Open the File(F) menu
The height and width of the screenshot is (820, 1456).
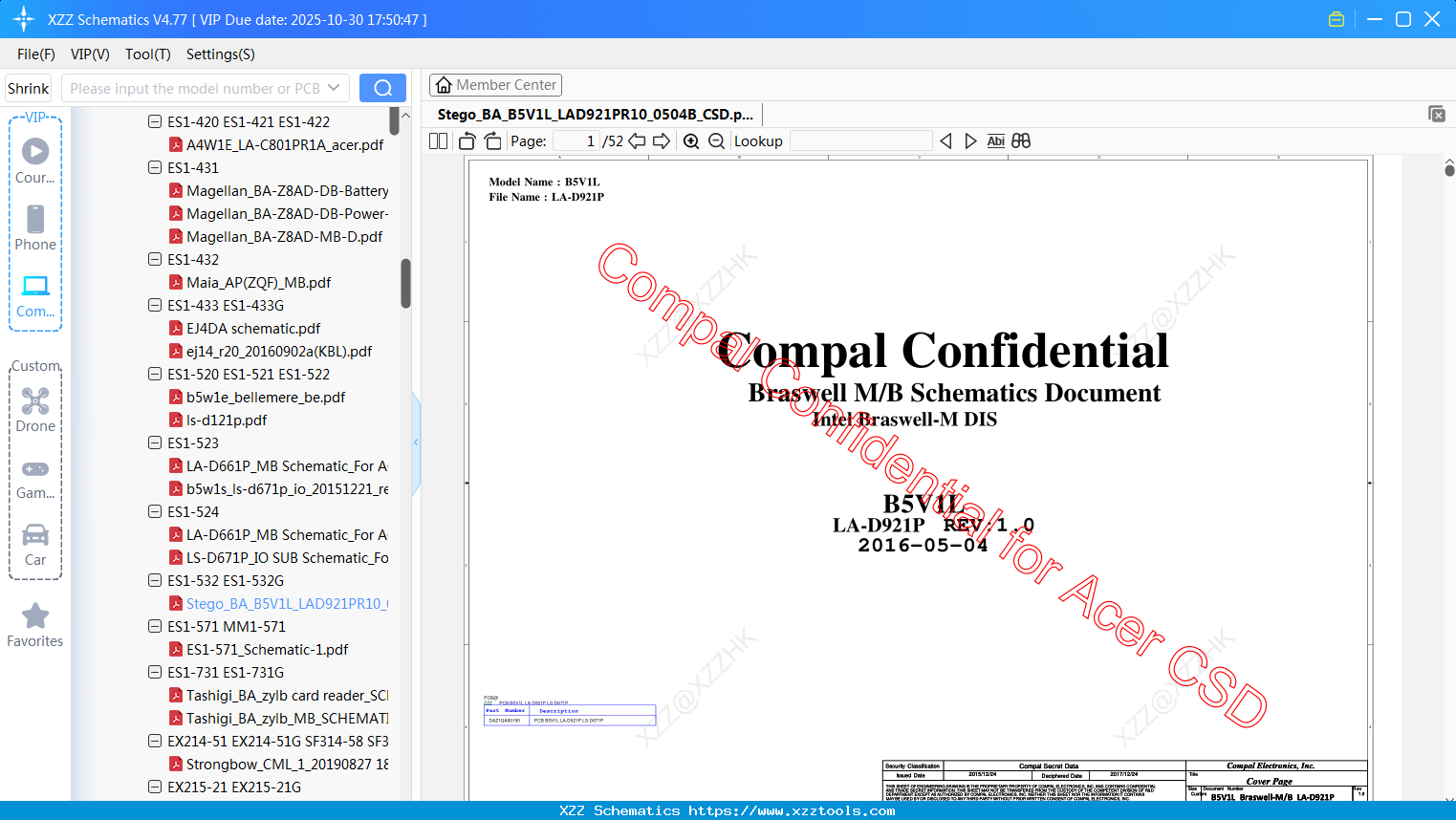point(36,54)
